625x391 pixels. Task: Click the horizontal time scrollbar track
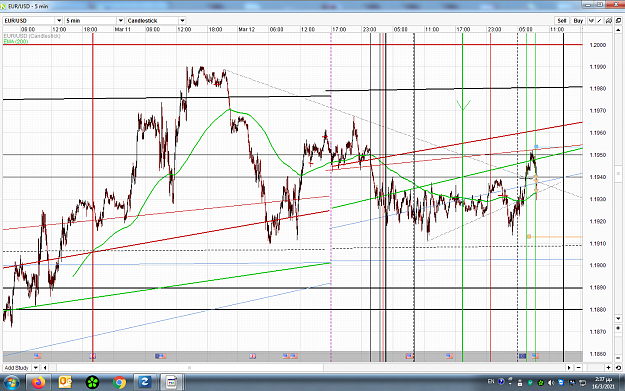pyautogui.click(x=307, y=368)
